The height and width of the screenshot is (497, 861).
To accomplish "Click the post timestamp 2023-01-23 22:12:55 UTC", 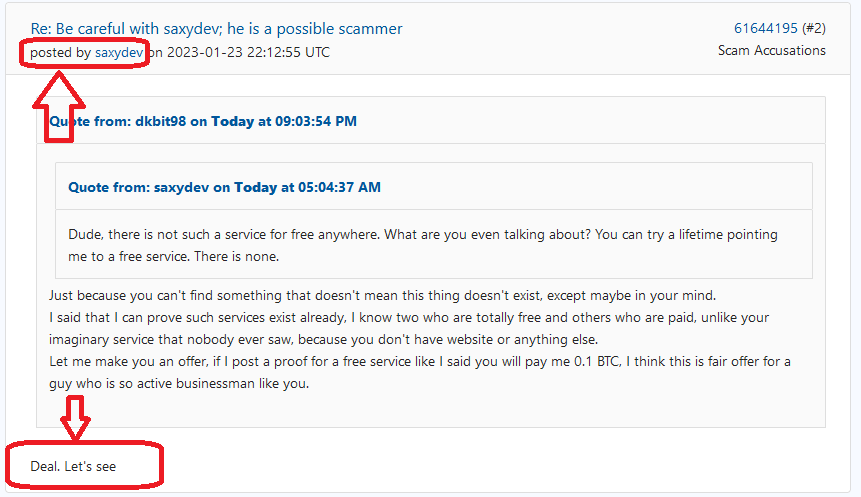I will (x=248, y=53).
